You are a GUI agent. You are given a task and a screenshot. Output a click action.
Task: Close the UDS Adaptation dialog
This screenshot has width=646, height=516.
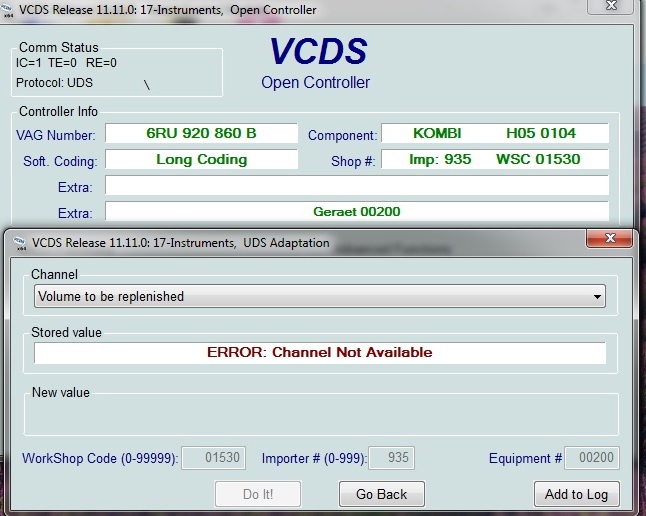pos(610,240)
